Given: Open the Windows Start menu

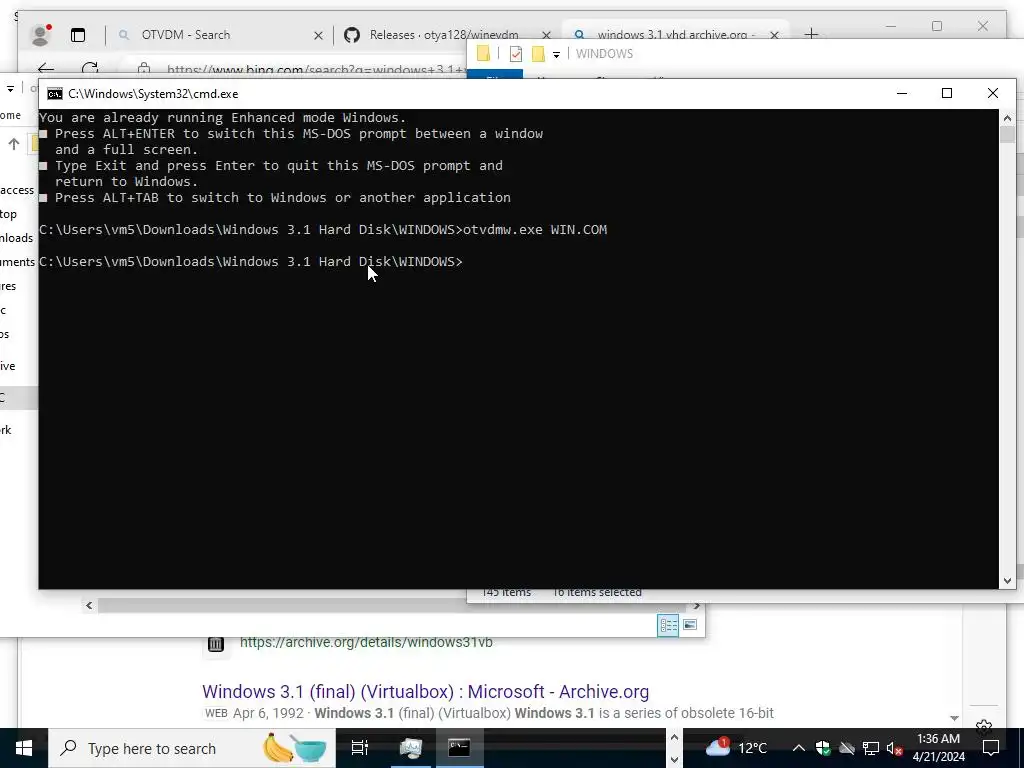Looking at the screenshot, I should coord(24,748).
